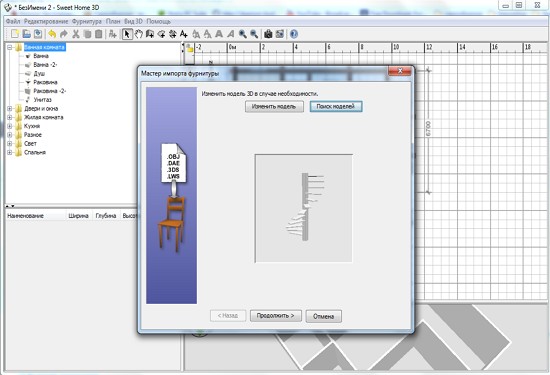Viewport: 550px width, 375px height.
Task: Click the Save home toolbar icon
Action: click(x=38, y=34)
